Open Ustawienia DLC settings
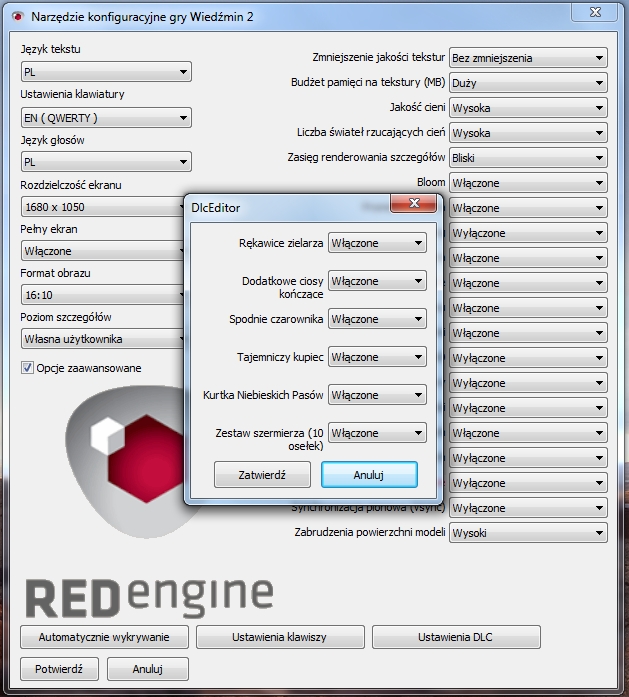This screenshot has width=629, height=697. pyautogui.click(x=456, y=637)
